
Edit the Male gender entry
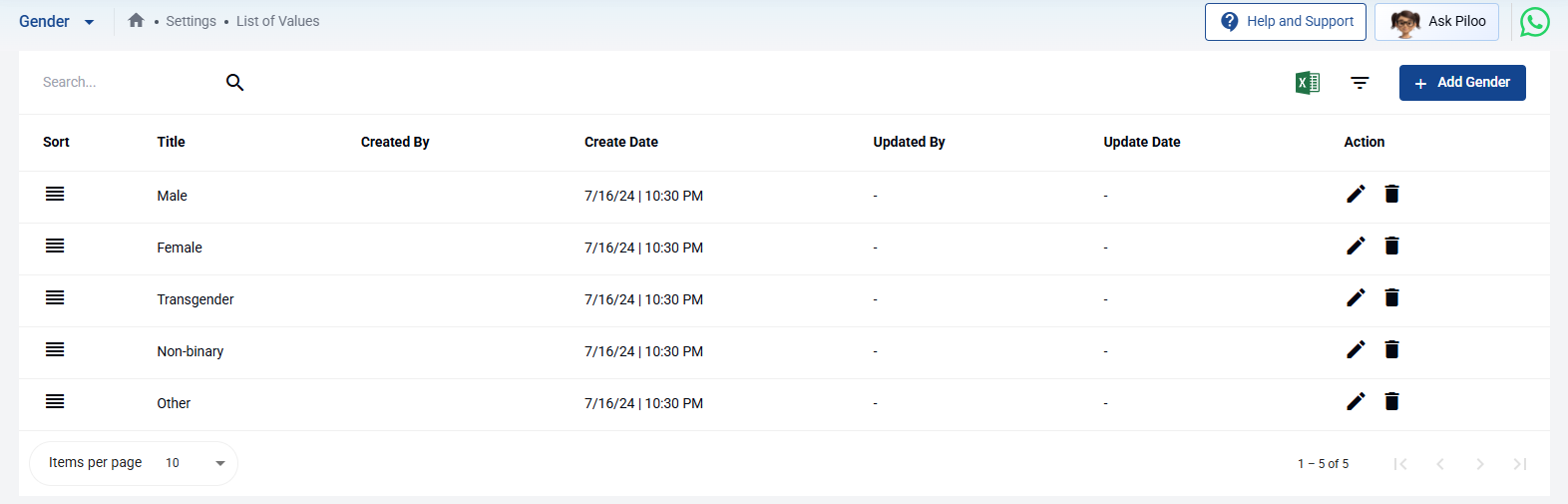(1356, 194)
